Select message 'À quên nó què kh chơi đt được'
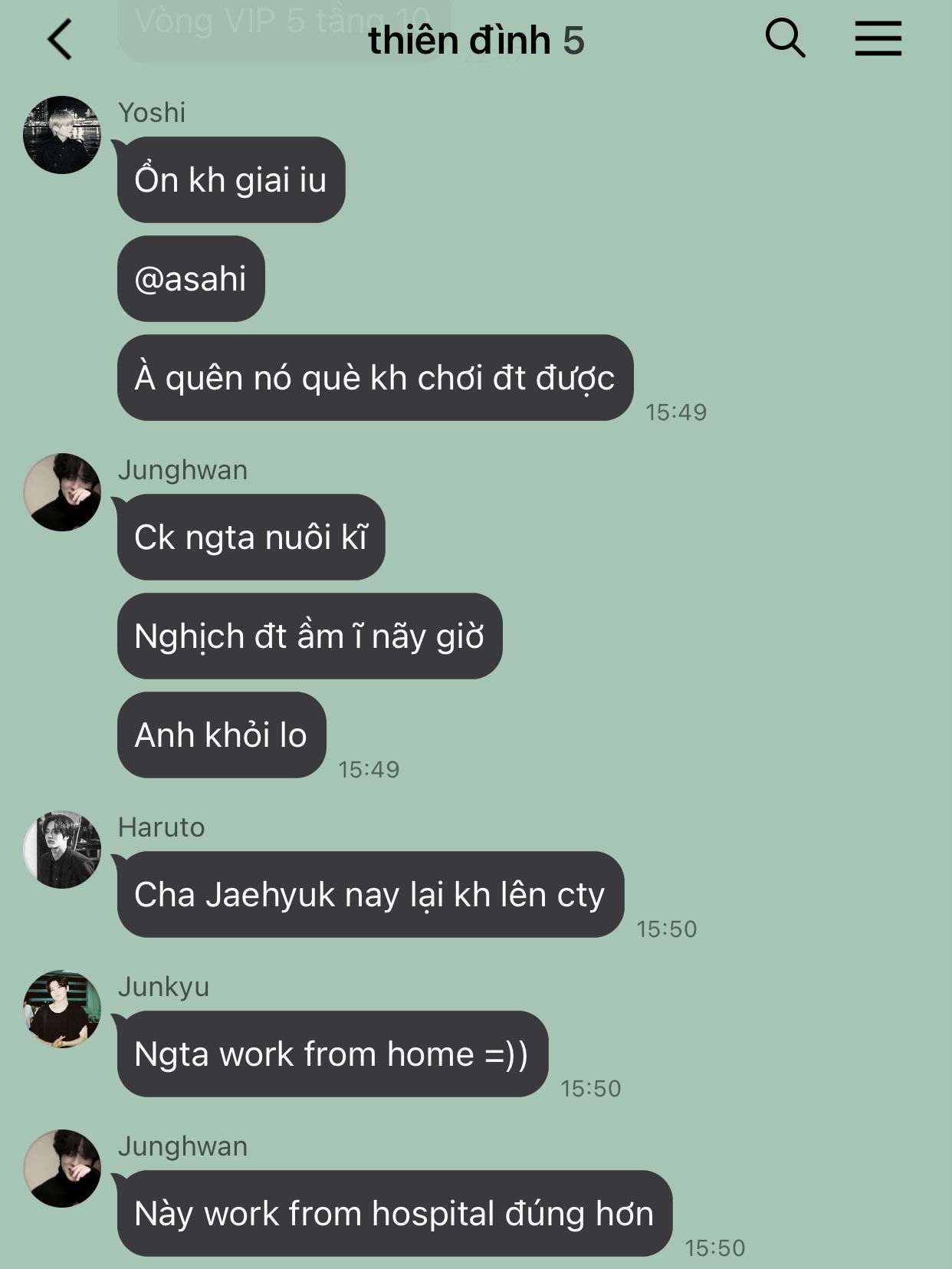 [x=375, y=378]
